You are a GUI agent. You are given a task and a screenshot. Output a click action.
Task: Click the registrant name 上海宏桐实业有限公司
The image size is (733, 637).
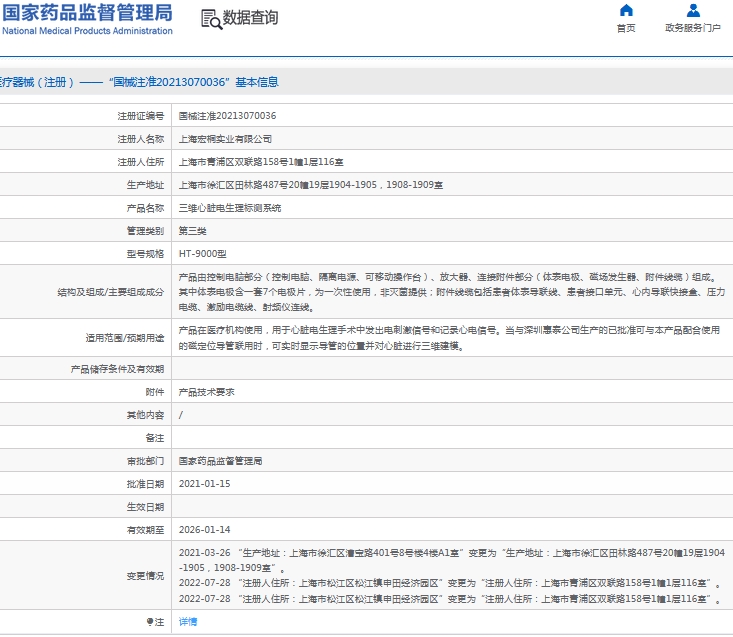coord(225,139)
